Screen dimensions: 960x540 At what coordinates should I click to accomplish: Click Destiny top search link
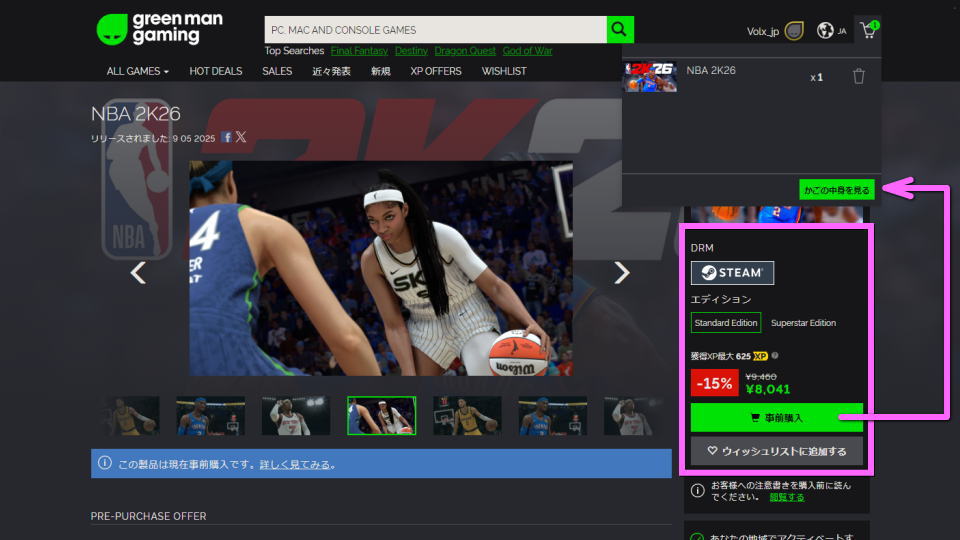[411, 51]
